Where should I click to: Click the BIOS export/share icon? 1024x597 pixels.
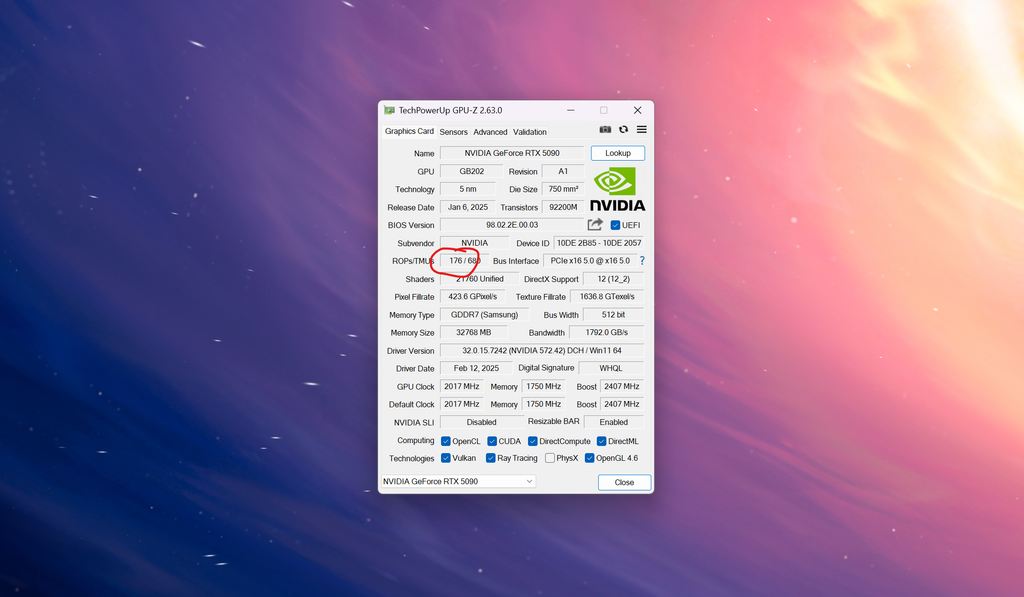point(594,225)
